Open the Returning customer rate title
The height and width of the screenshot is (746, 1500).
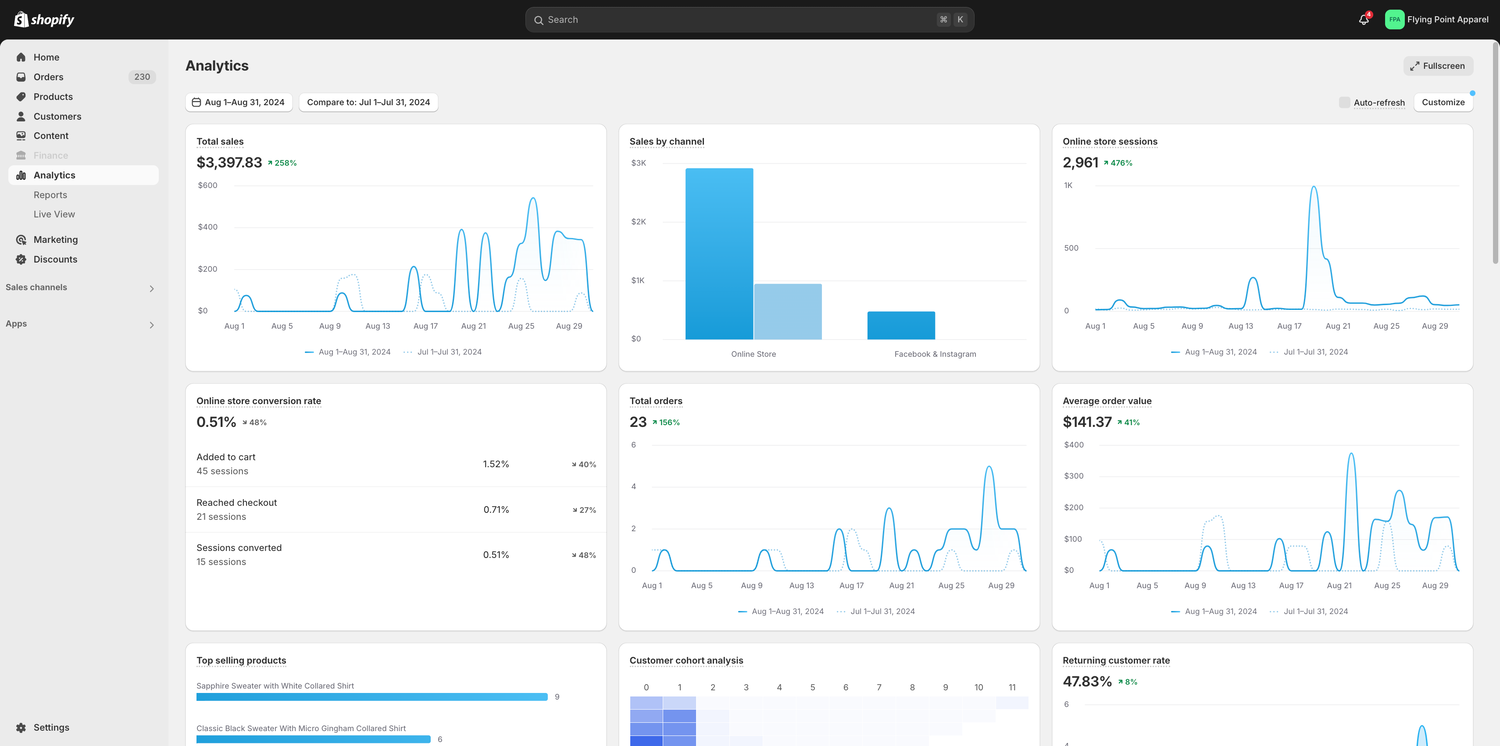[1116, 661]
